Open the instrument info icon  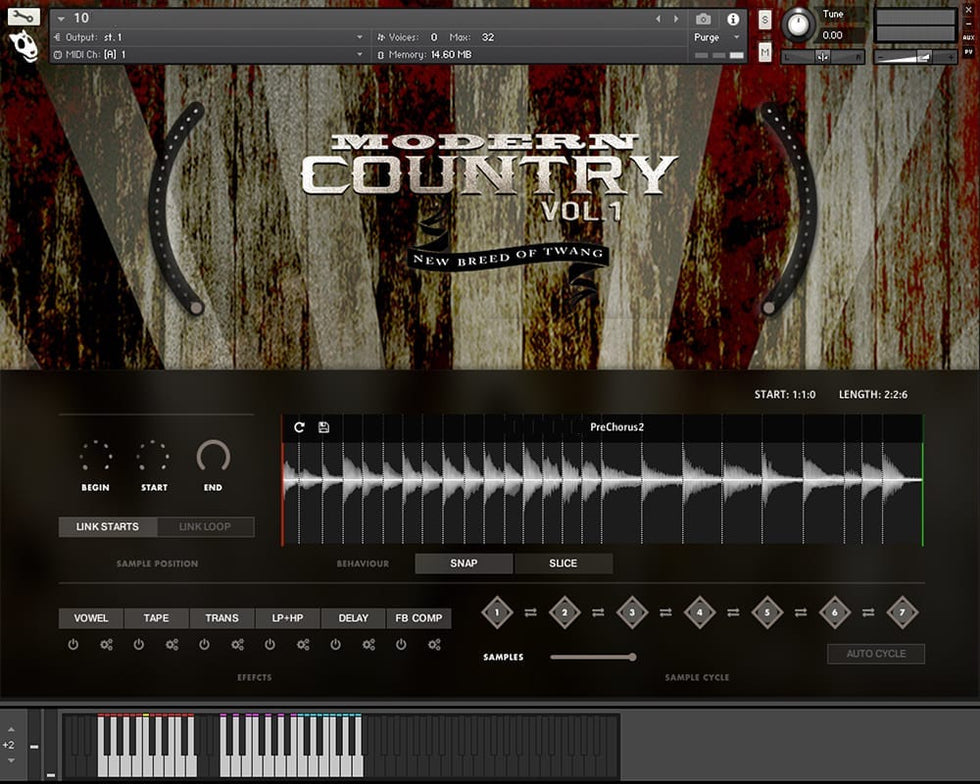[733, 19]
